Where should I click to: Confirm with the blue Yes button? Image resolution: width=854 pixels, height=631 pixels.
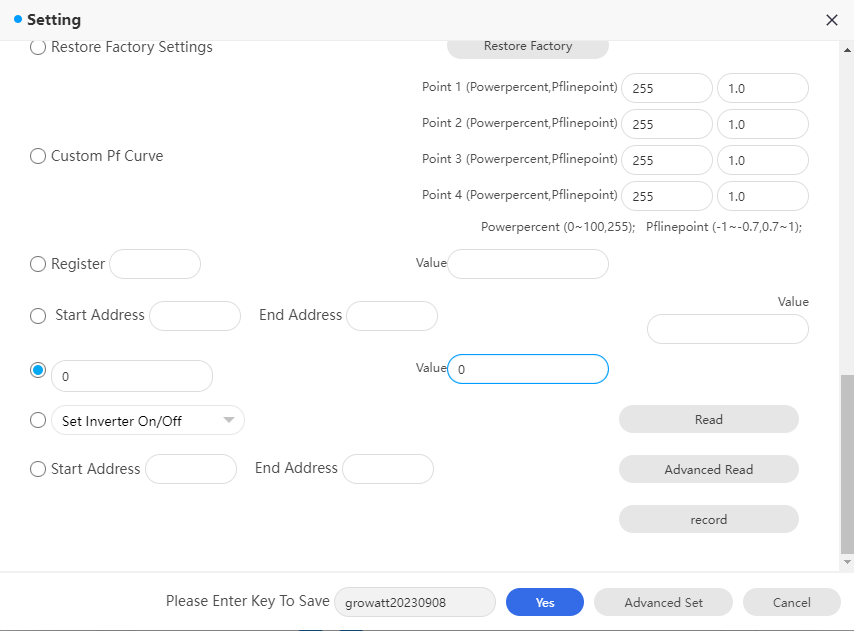pyautogui.click(x=544, y=602)
